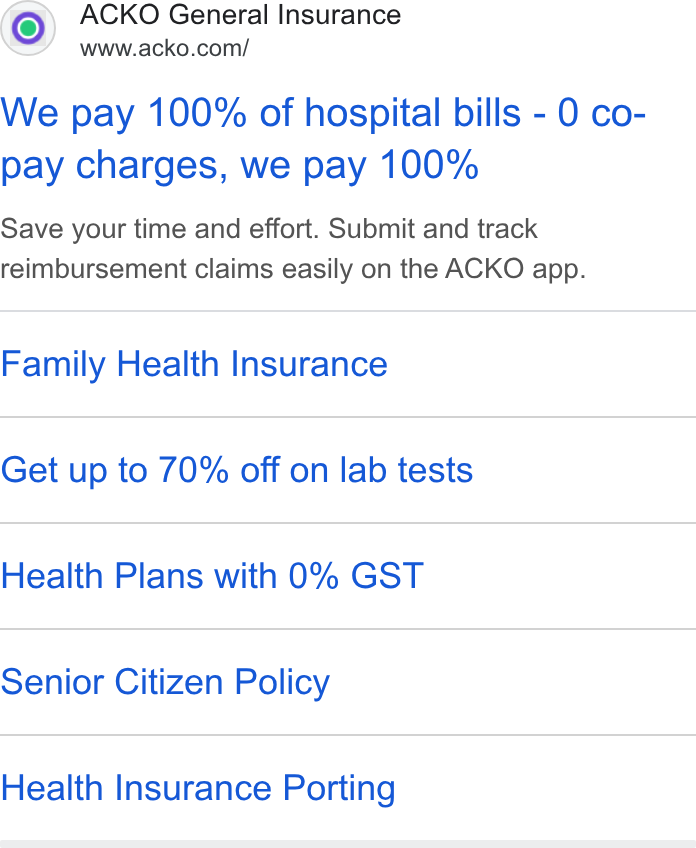Open the Health Insurance Porting link
The width and height of the screenshot is (696, 848).
click(198, 788)
